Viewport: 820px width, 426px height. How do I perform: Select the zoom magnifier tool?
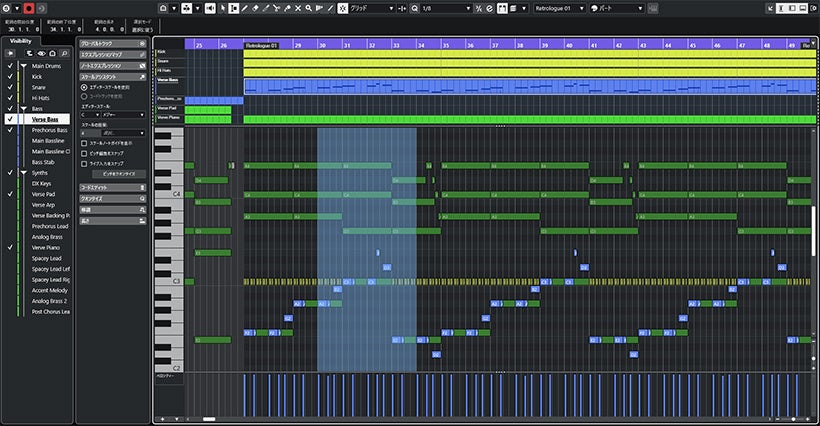pos(310,9)
